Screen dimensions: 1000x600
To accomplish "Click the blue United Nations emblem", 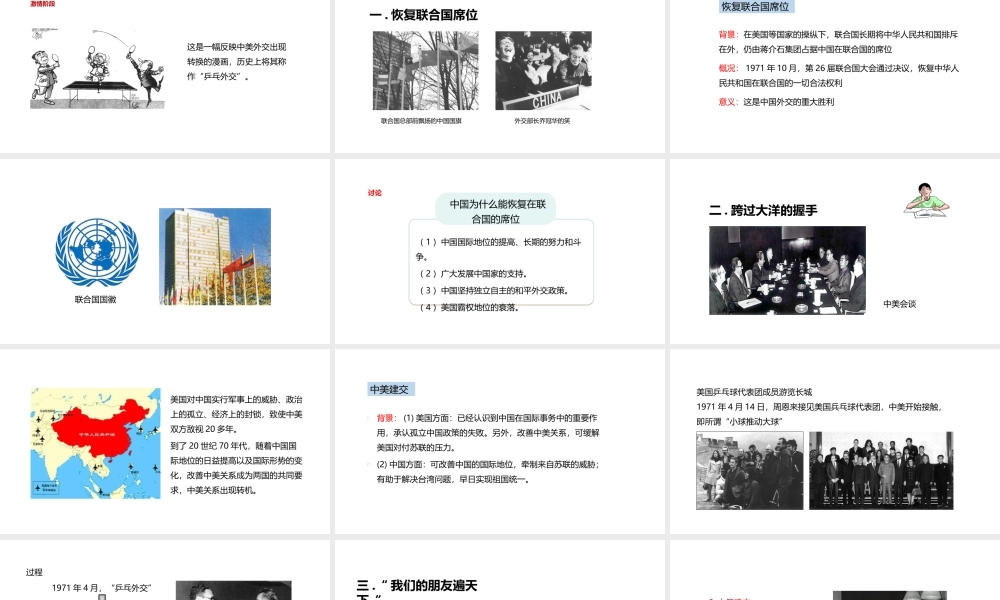I will (x=97, y=252).
